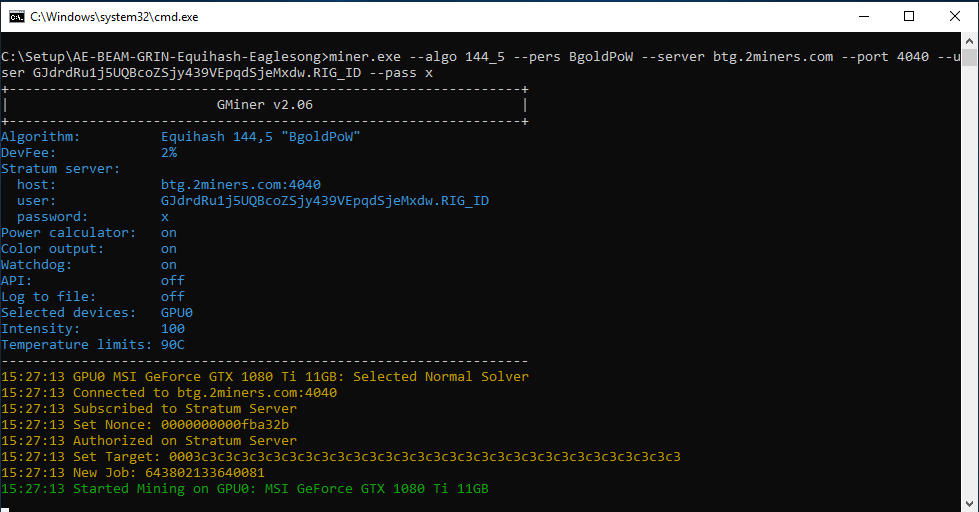
Task: Close the cmd.exe window
Action: coord(954,16)
